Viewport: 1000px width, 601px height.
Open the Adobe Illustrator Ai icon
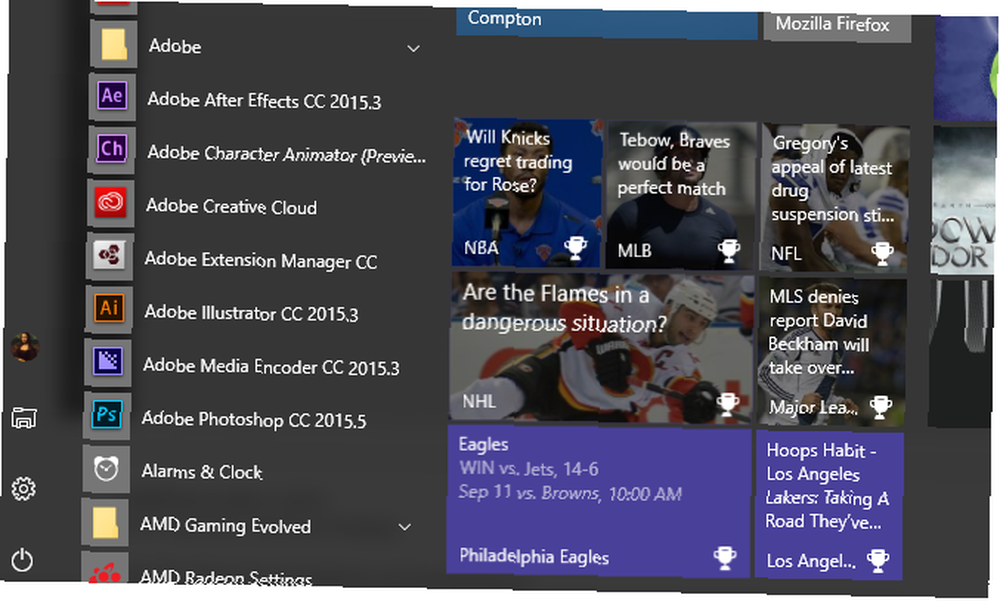pyautogui.click(x=108, y=309)
